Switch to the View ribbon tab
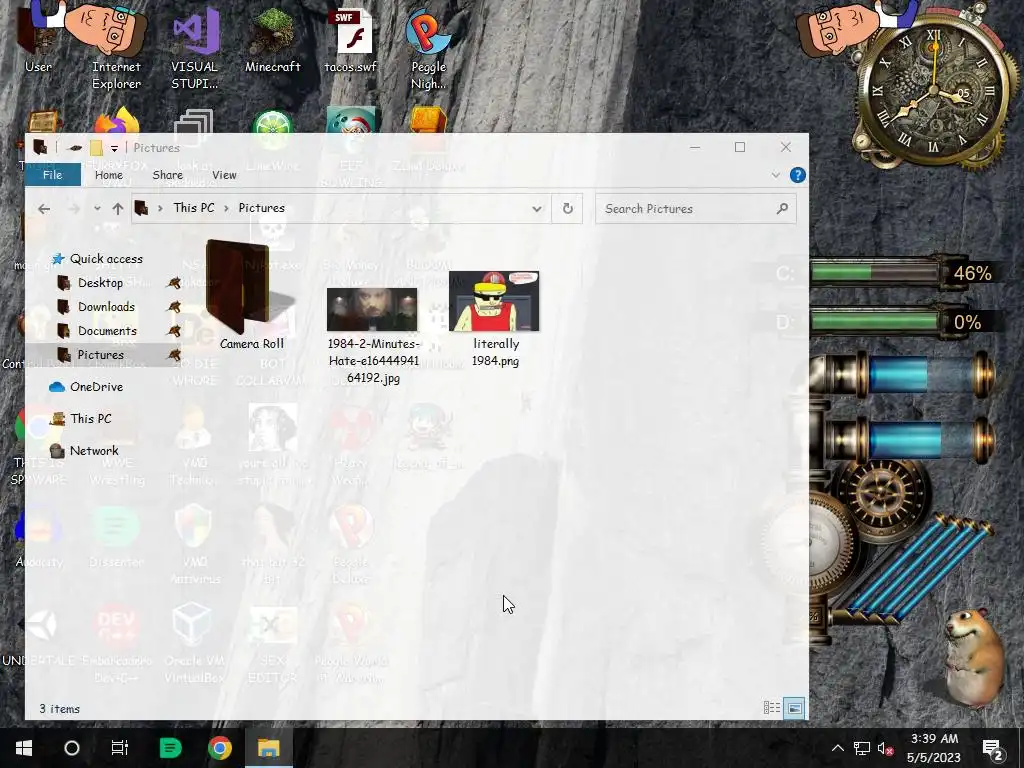 pos(224,175)
